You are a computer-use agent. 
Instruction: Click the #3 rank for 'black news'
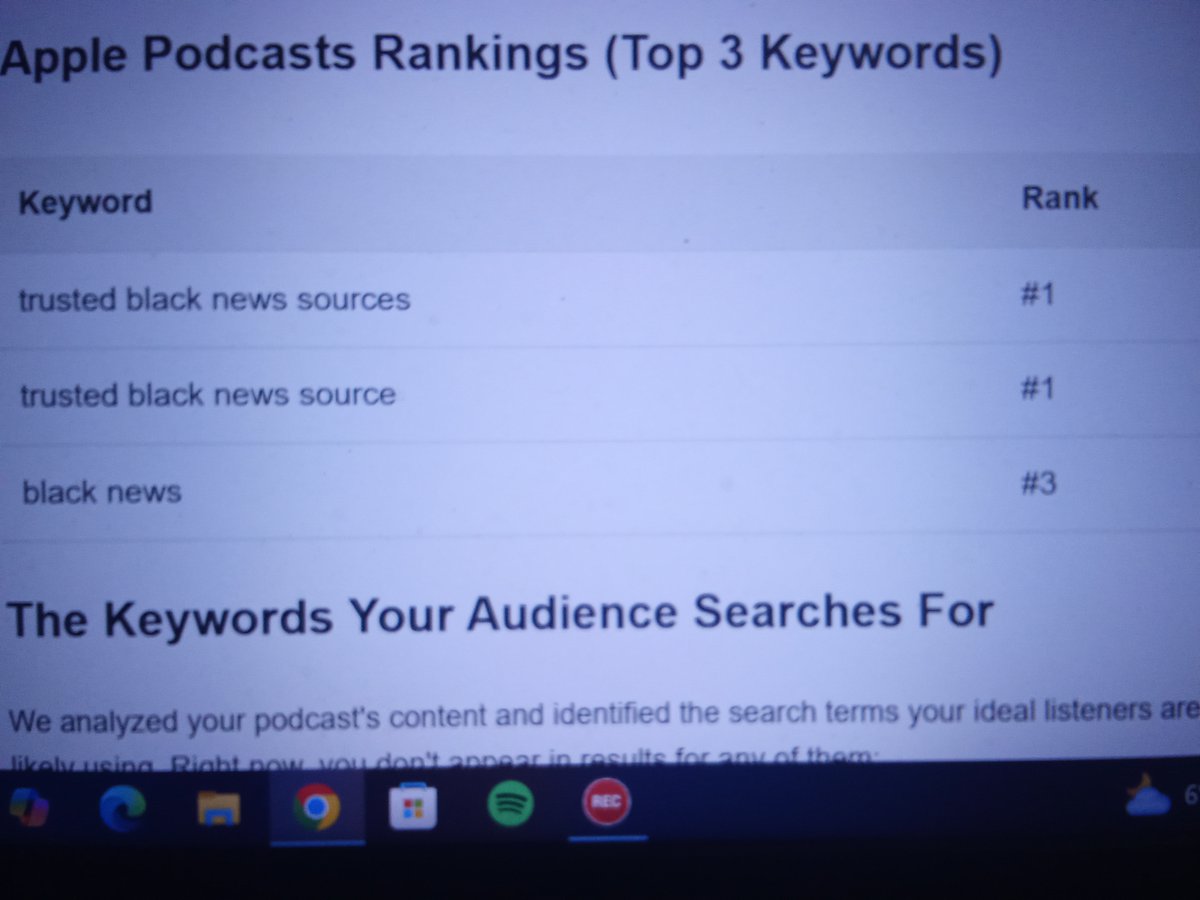tap(1039, 484)
